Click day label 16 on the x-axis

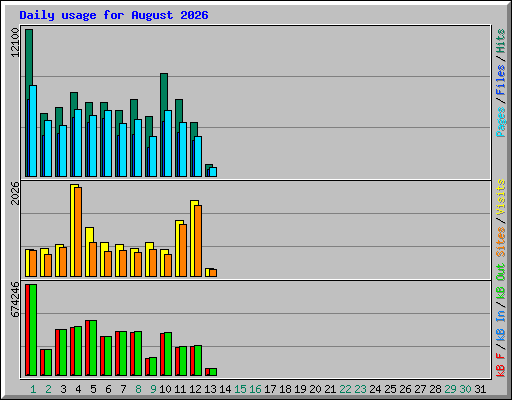pyautogui.click(x=255, y=389)
